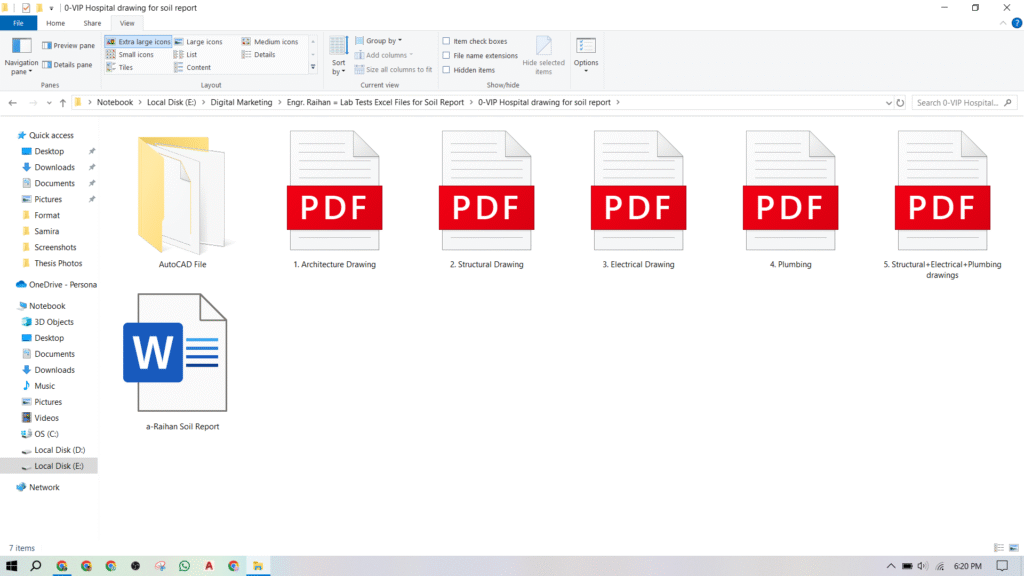The height and width of the screenshot is (576, 1024).
Task: Select Local Disk (D:) in the sidebar
Action: 59,450
